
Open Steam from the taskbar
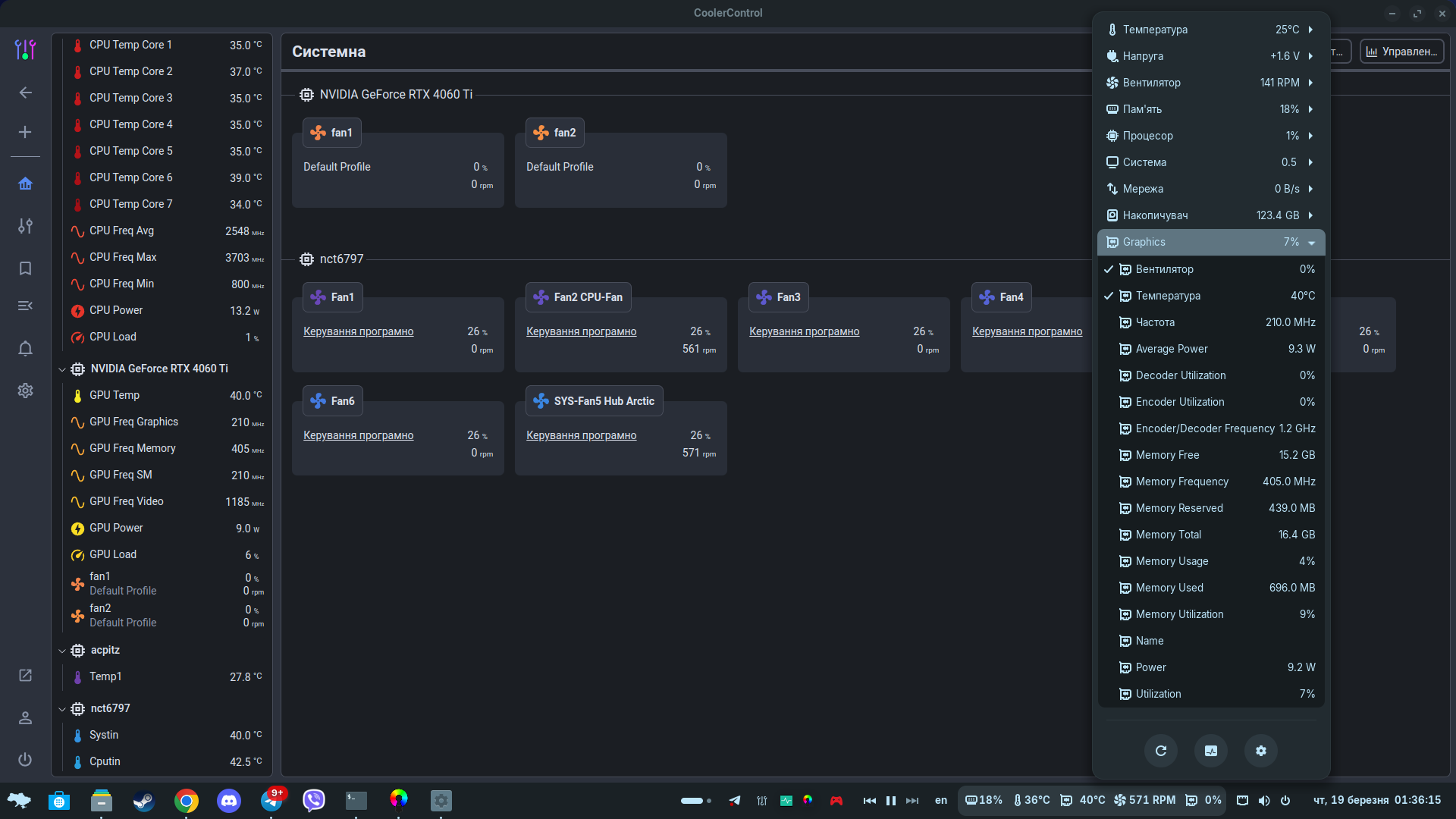143,800
